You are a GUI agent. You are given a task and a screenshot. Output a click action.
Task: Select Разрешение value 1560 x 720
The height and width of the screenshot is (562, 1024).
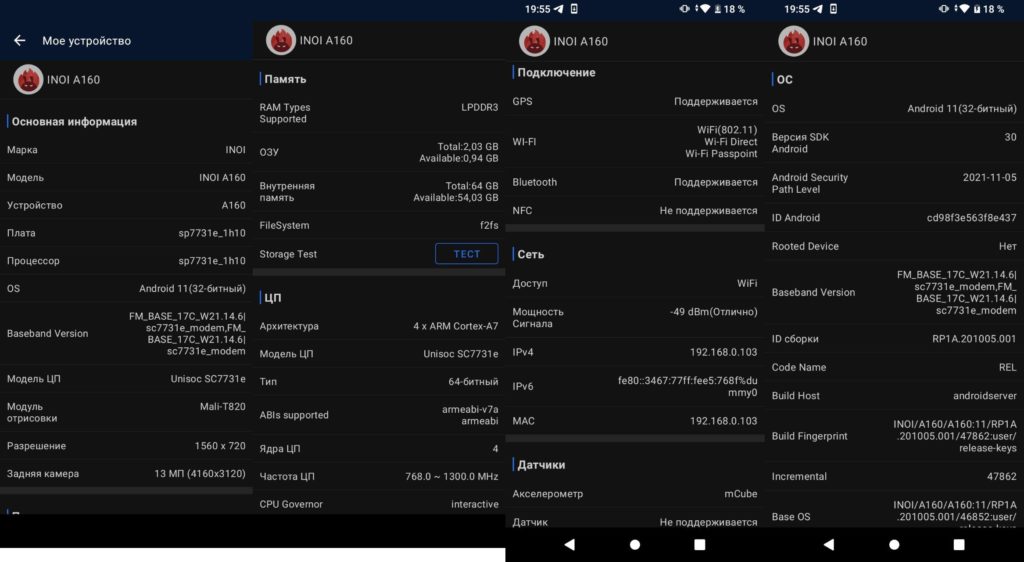[219, 446]
